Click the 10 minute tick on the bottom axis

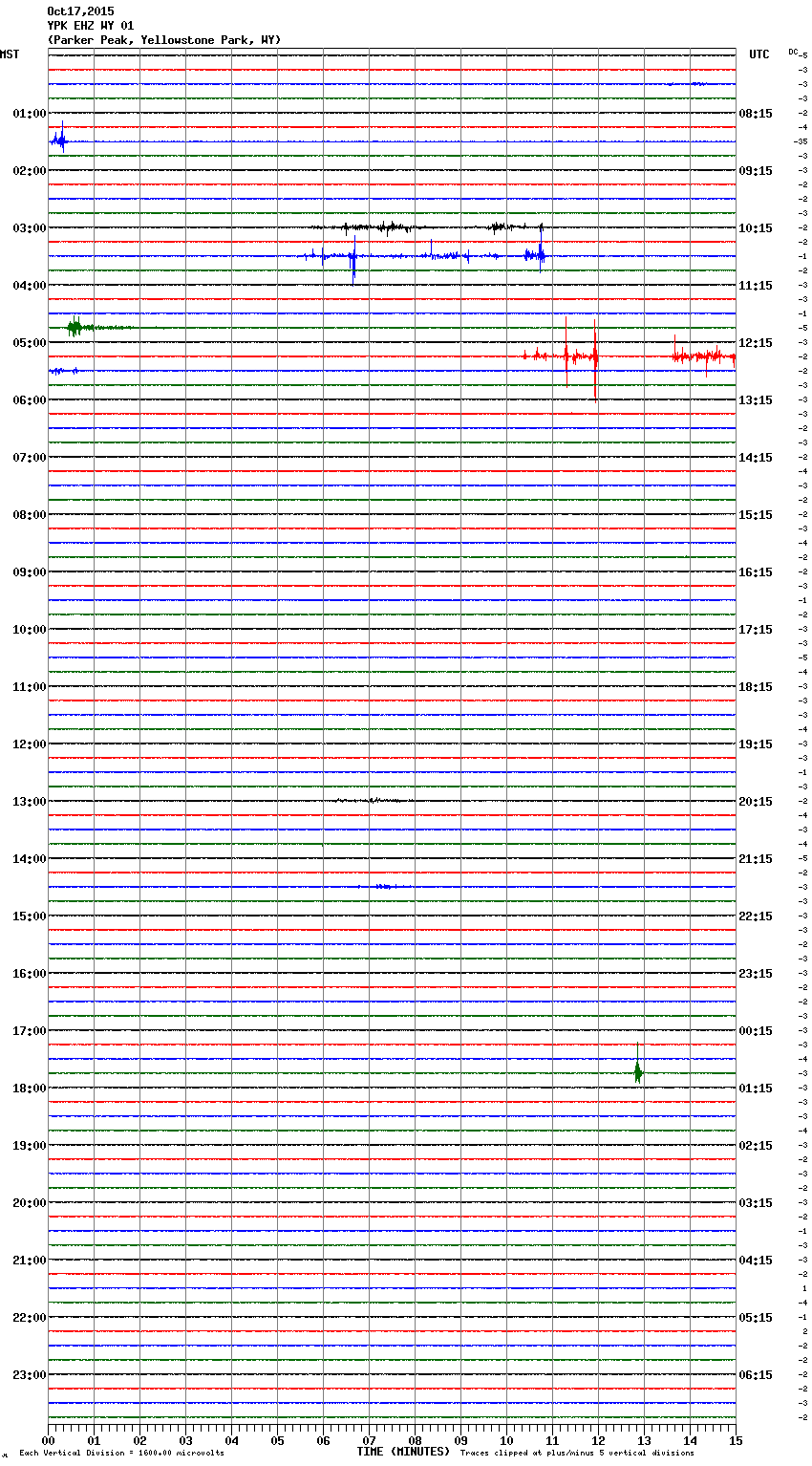[506, 1440]
